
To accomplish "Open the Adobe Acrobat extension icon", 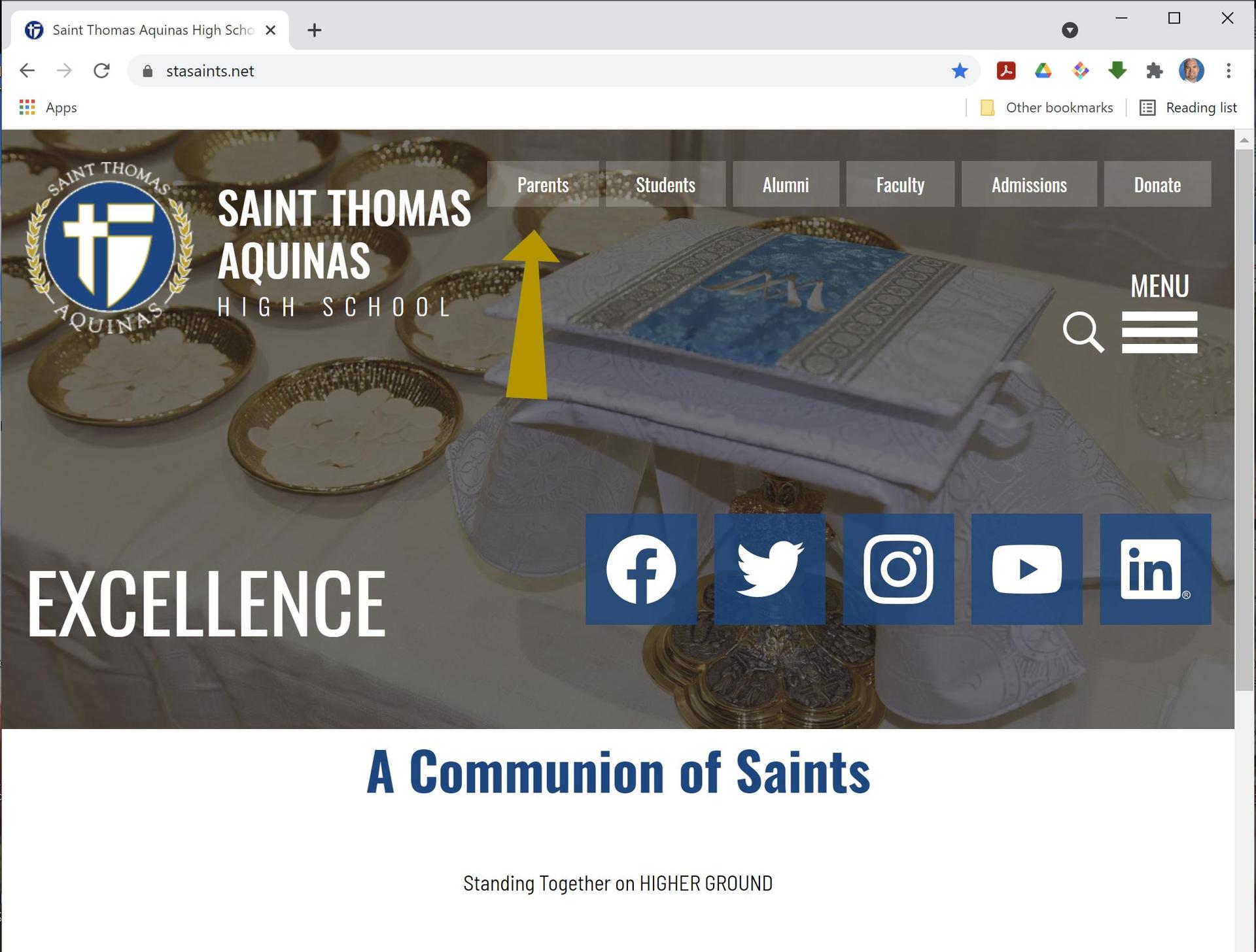I will 1006,71.
